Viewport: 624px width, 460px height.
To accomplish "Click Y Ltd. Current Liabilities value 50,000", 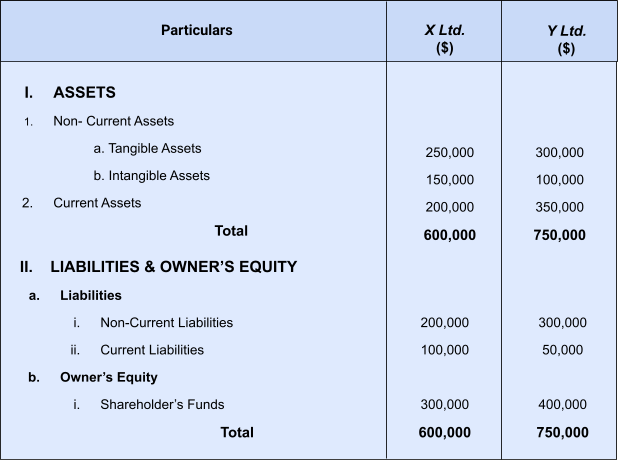I will [x=563, y=350].
